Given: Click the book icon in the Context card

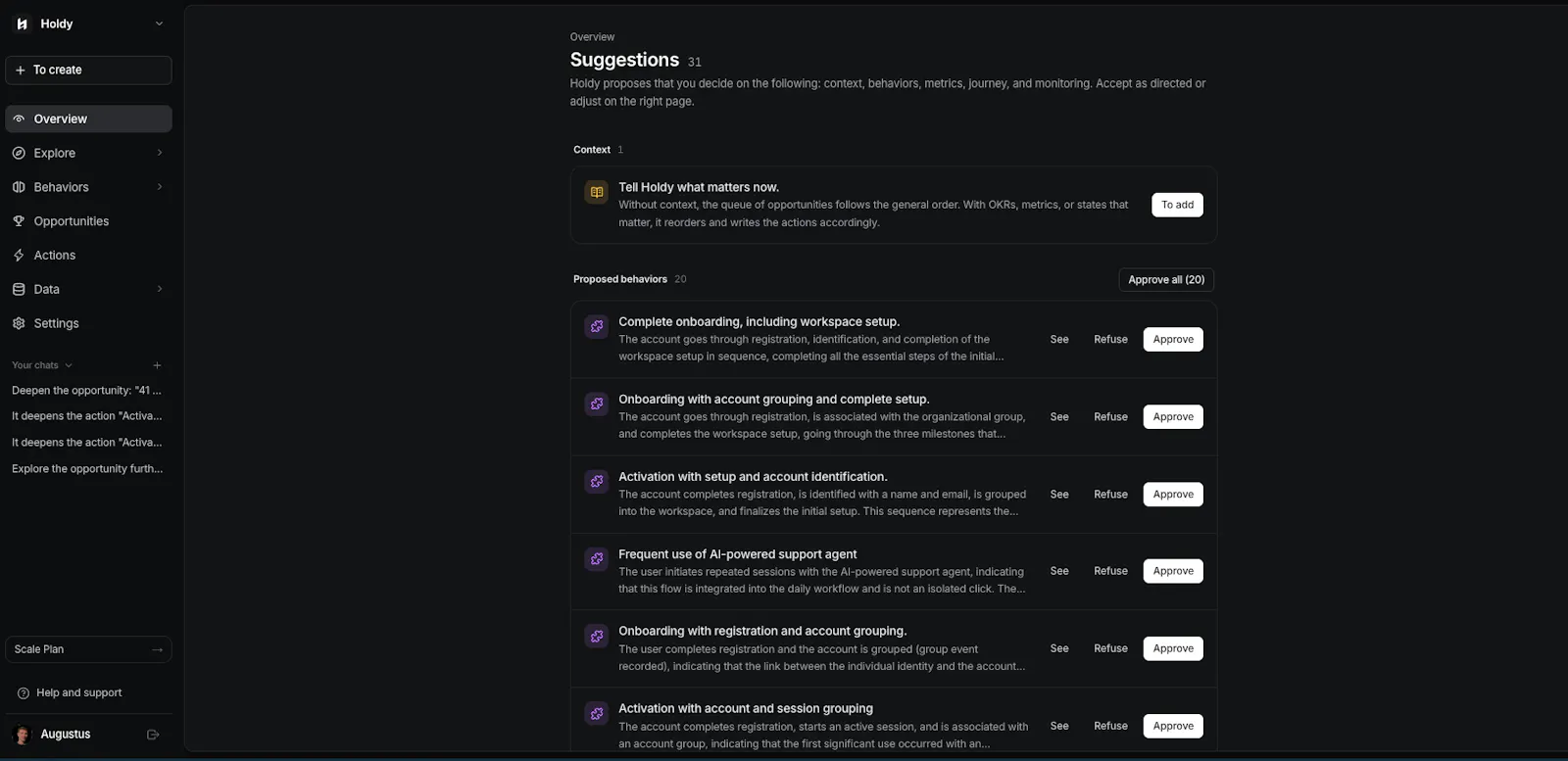Looking at the screenshot, I should [597, 192].
